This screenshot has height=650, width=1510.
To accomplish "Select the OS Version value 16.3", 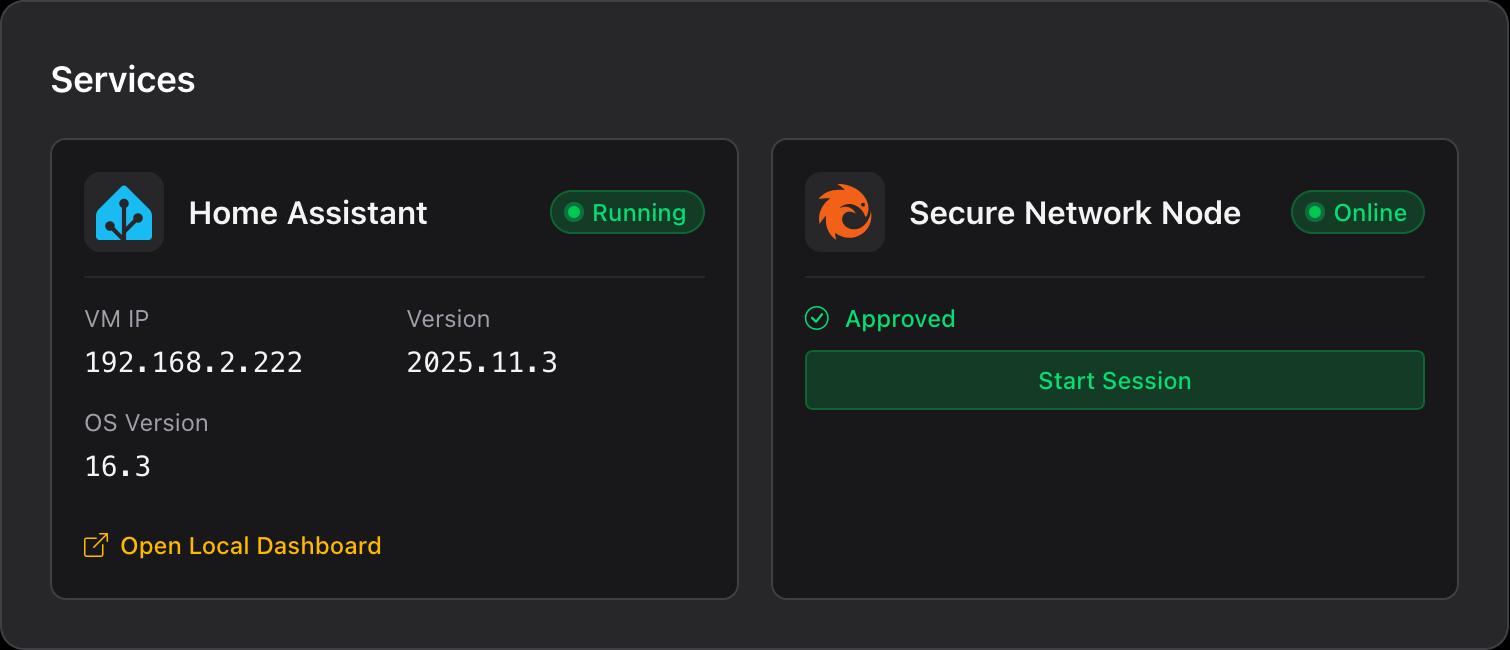I will pos(118,466).
